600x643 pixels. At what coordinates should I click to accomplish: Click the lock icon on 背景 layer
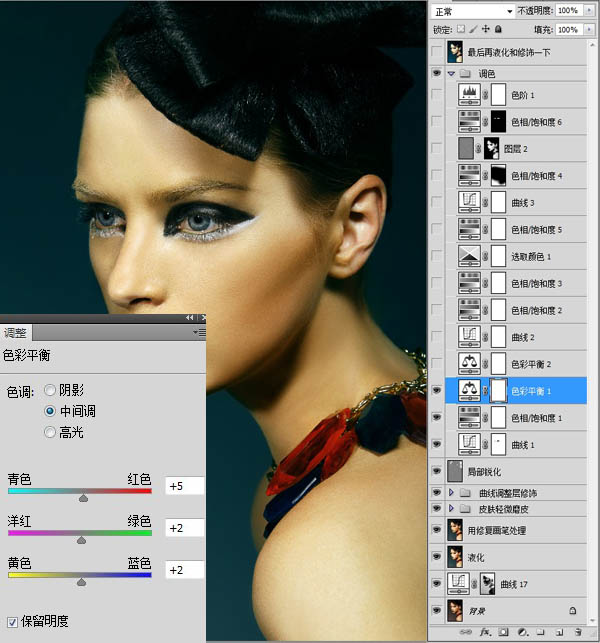pyautogui.click(x=573, y=611)
